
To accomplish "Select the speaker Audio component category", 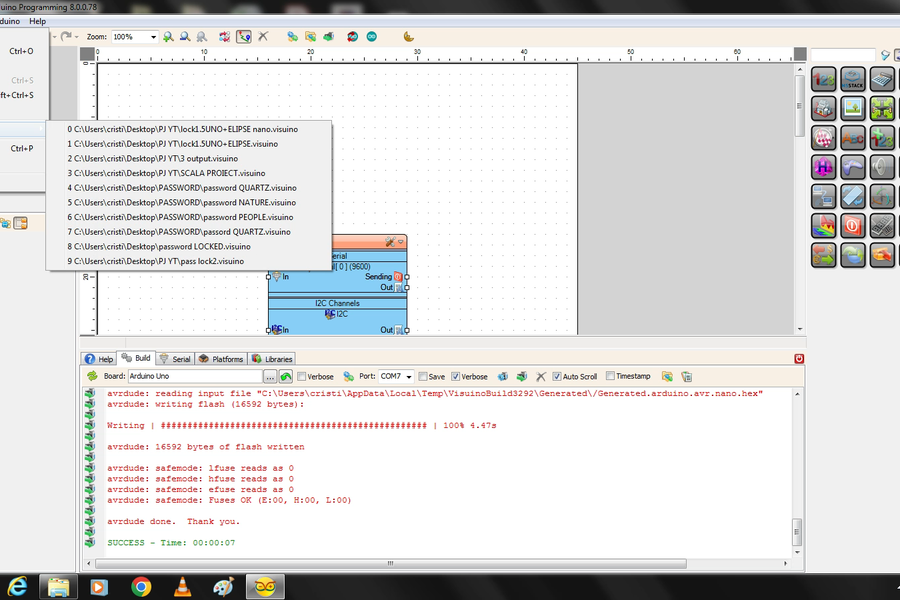I will click(882, 167).
